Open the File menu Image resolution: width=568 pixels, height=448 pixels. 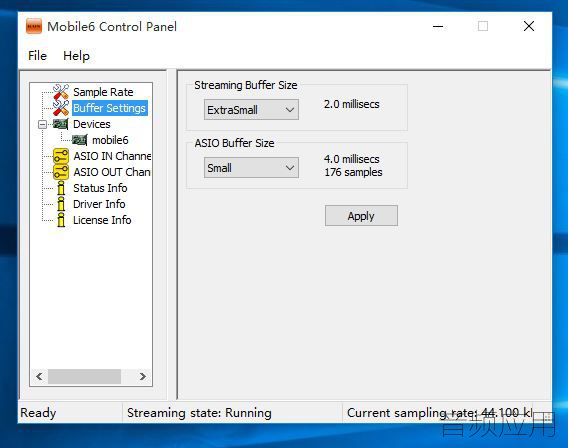coord(37,56)
